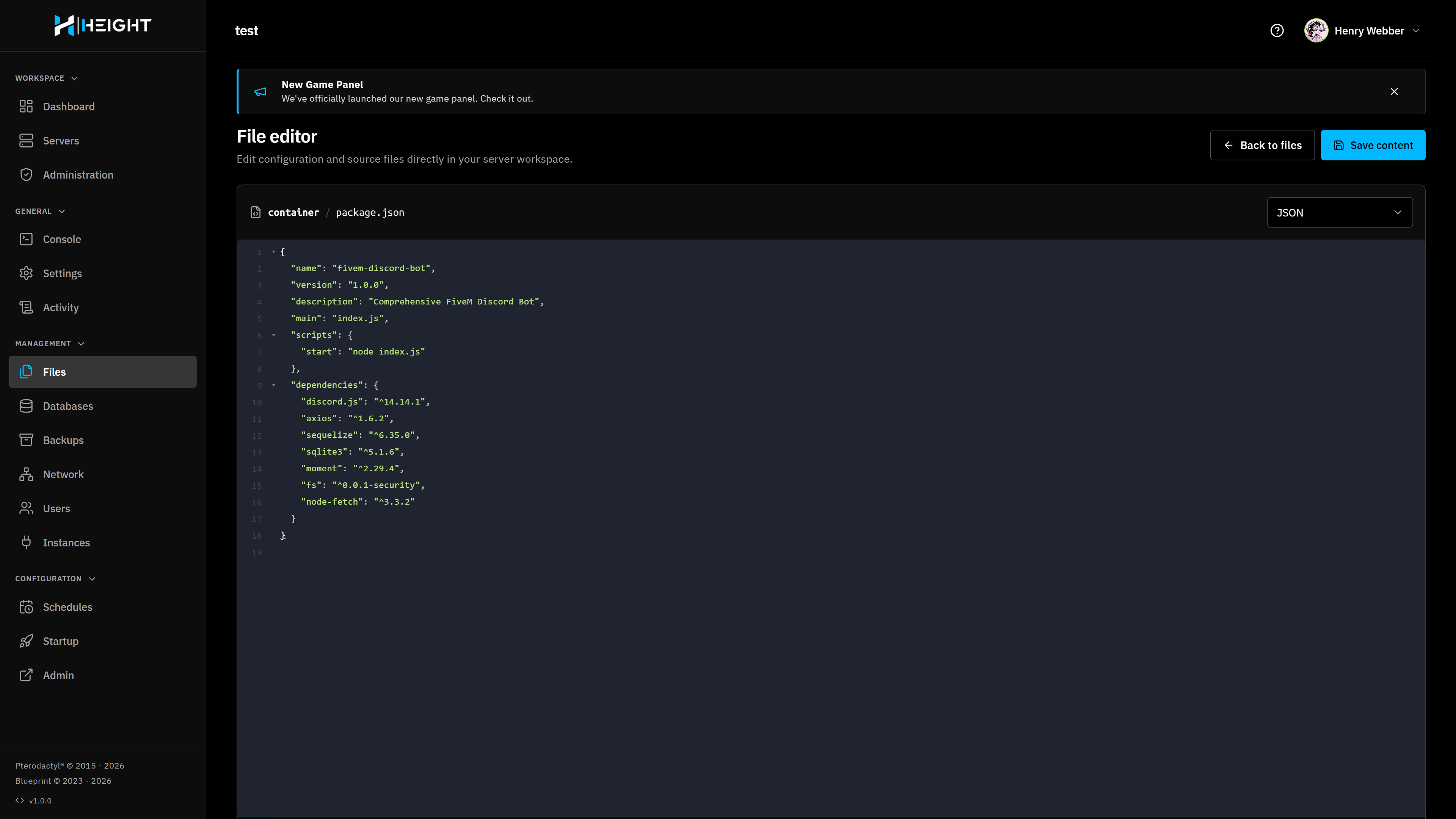
Task: Click the Admin external link icon
Action: [26, 675]
